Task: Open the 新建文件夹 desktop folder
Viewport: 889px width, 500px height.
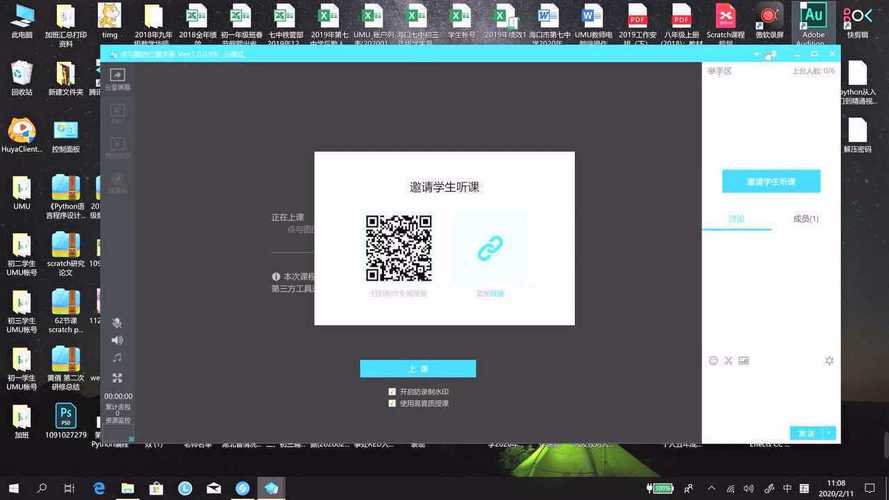Action: (66, 78)
